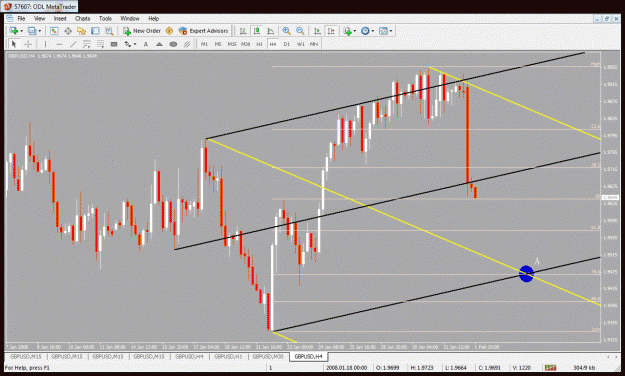Open the Profiles tool
Viewport: 625px width, 376px height.
[x=32, y=31]
